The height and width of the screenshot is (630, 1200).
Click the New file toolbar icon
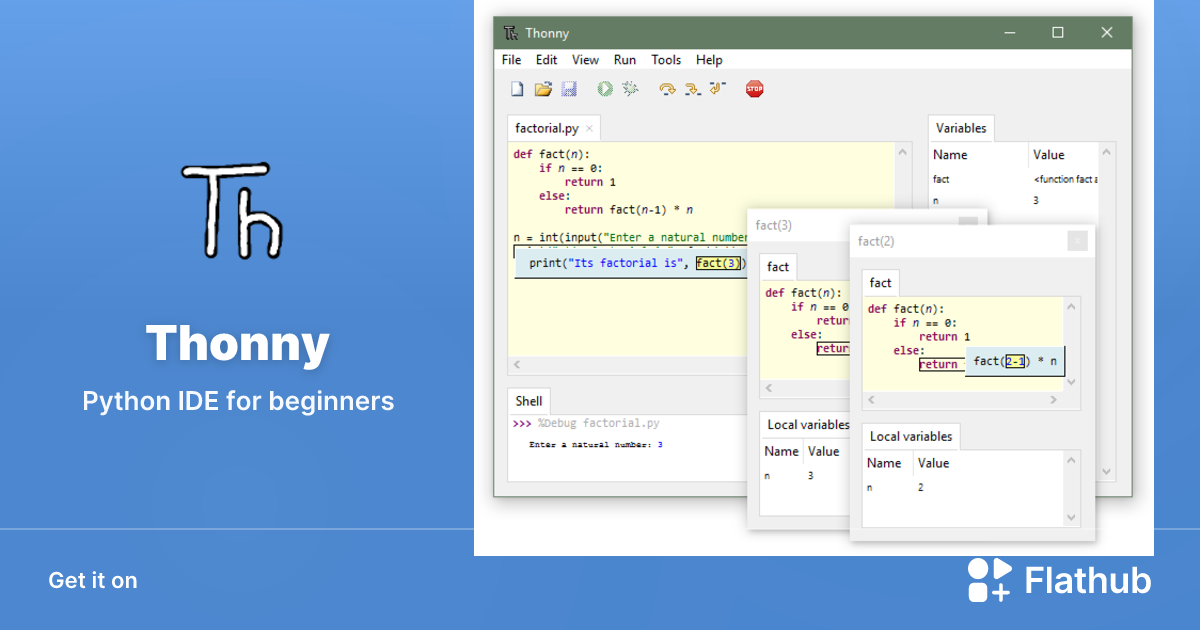pyautogui.click(x=517, y=89)
